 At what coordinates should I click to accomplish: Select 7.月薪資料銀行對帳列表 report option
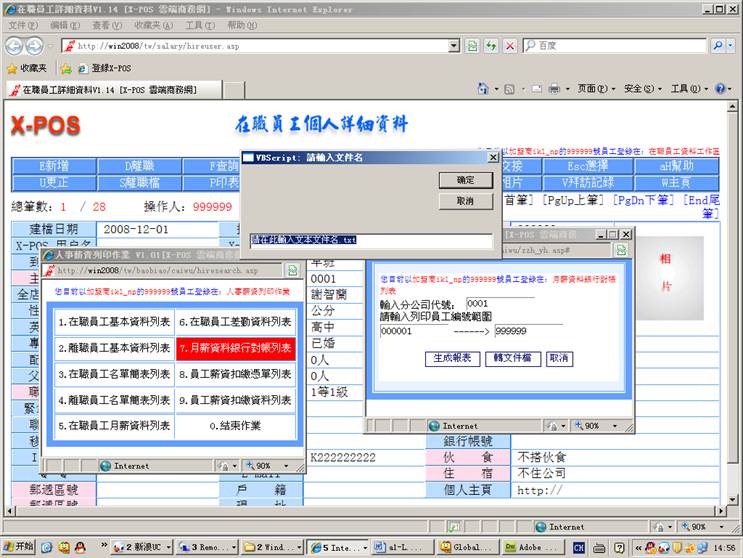[236, 348]
